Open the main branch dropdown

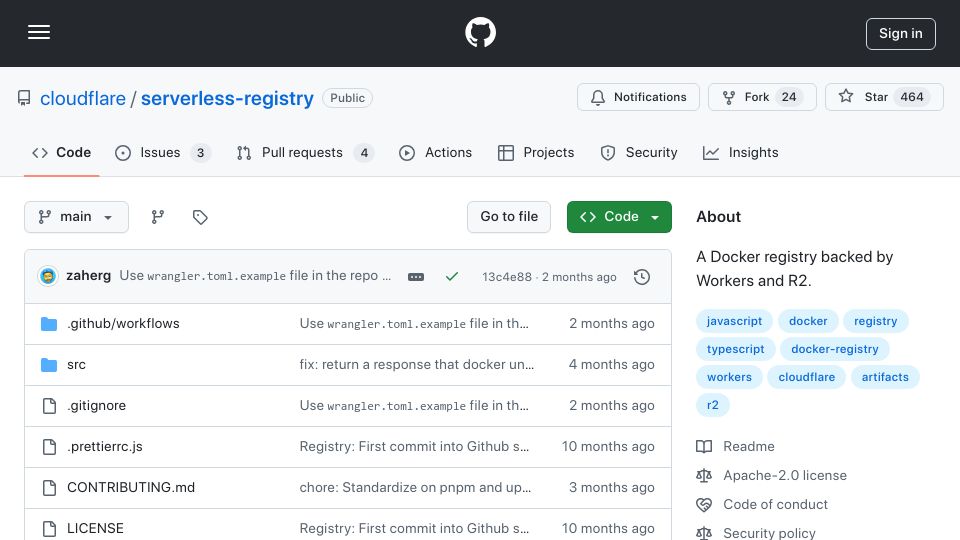(77, 217)
